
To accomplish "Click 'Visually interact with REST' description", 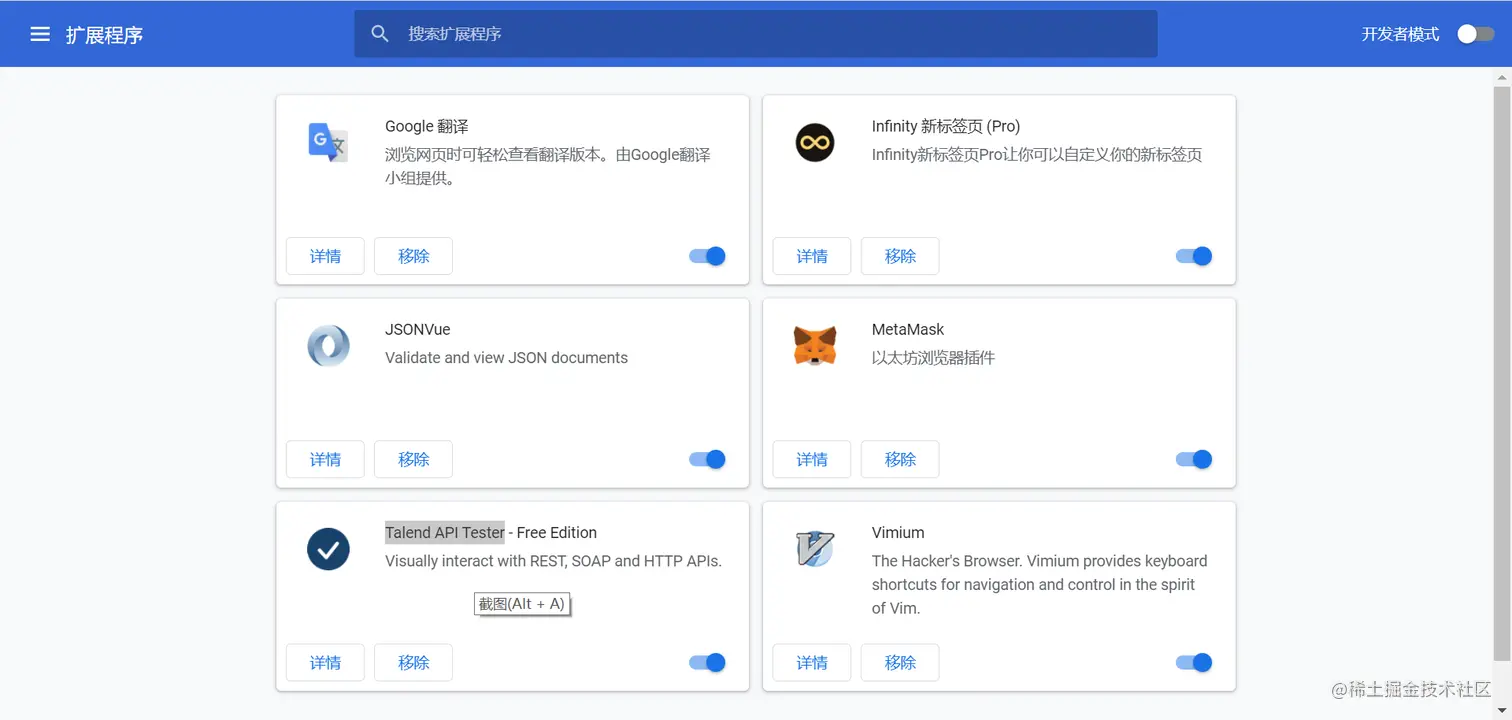I will tap(553, 561).
